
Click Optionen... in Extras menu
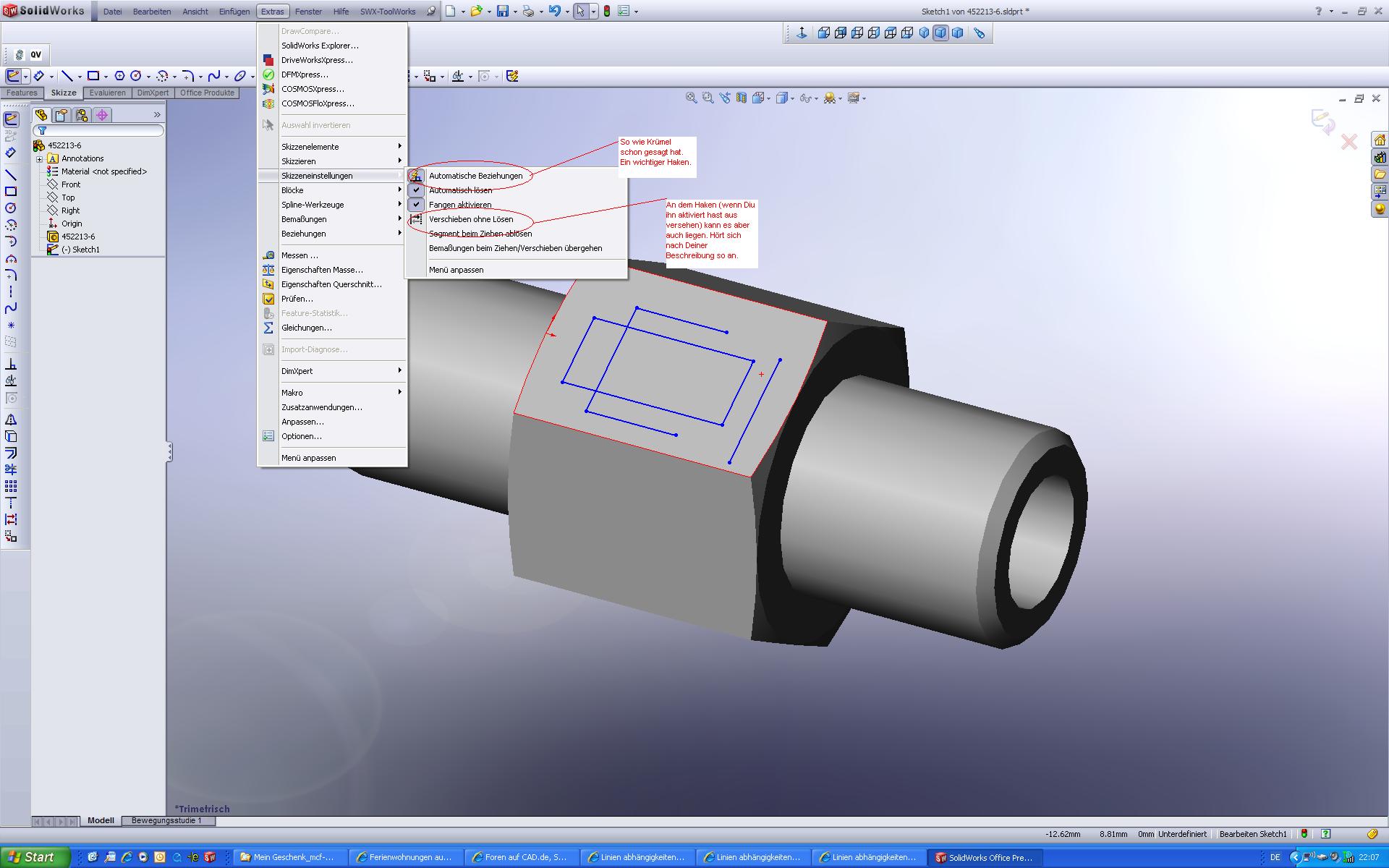tap(333, 436)
